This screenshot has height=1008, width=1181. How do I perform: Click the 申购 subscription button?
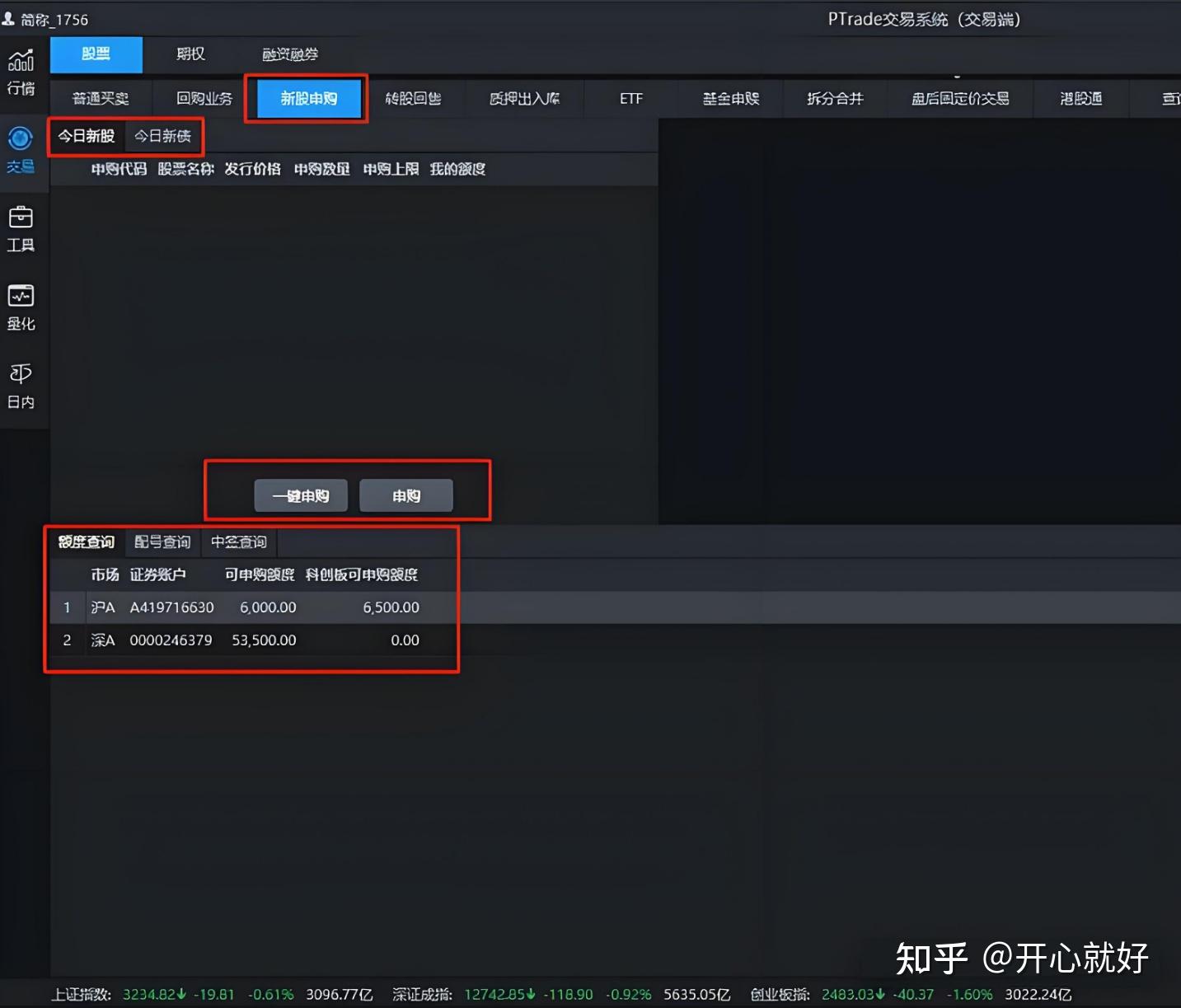click(405, 495)
